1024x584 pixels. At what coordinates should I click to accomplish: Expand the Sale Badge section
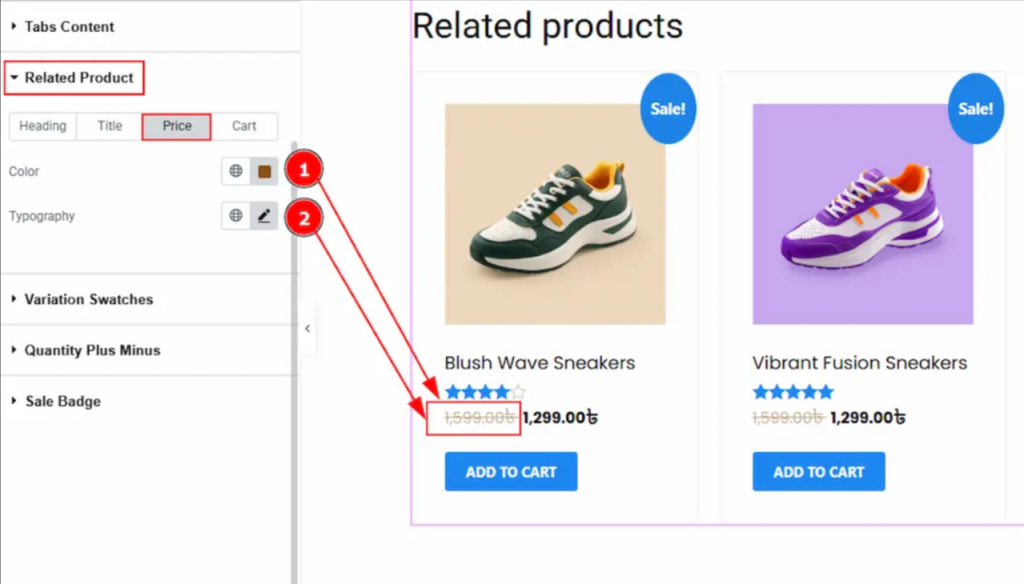(62, 401)
